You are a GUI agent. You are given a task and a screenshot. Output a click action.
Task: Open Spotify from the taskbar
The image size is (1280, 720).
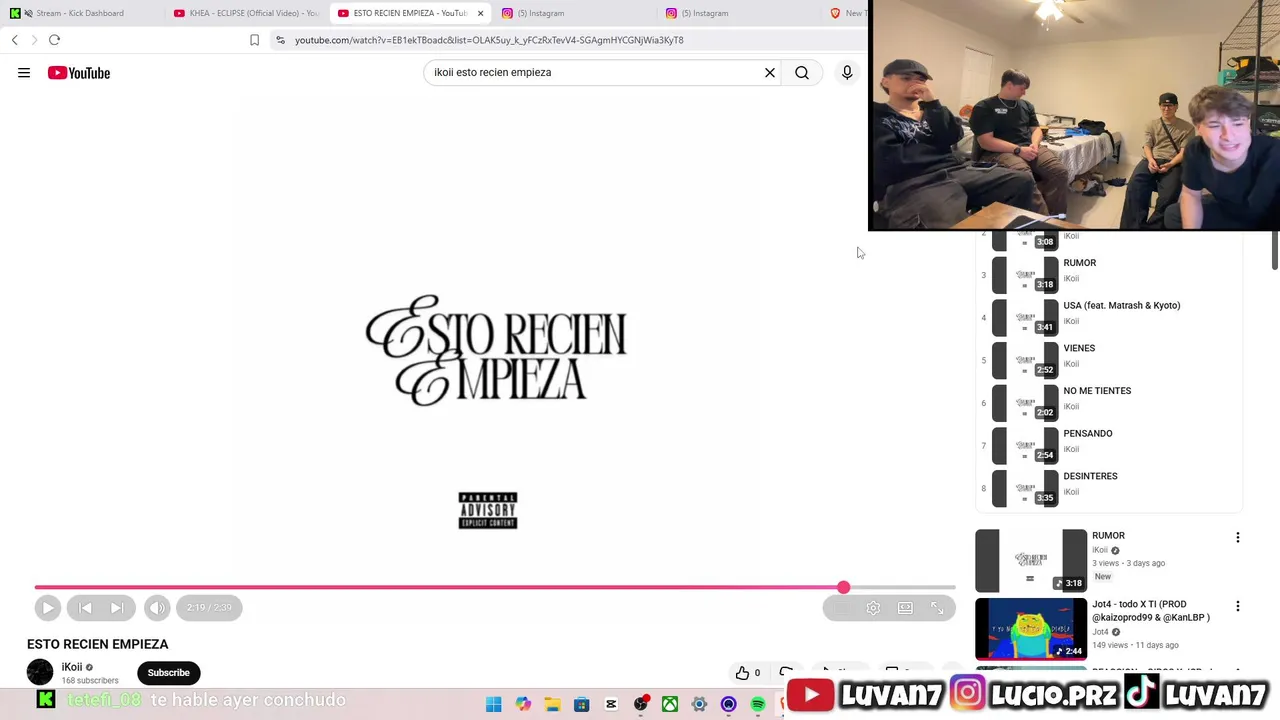pos(758,704)
